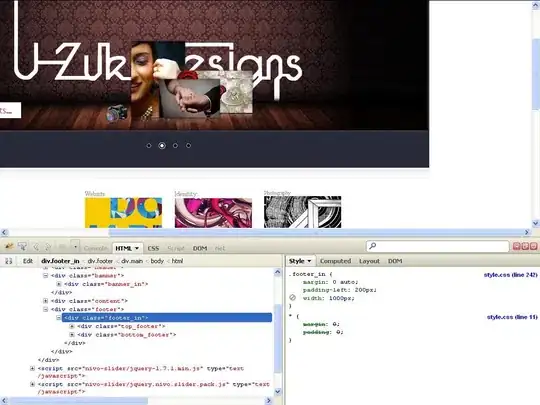This screenshot has height=405, width=540.
Task: Open the Style side panel dropdown
Action: [x=309, y=261]
